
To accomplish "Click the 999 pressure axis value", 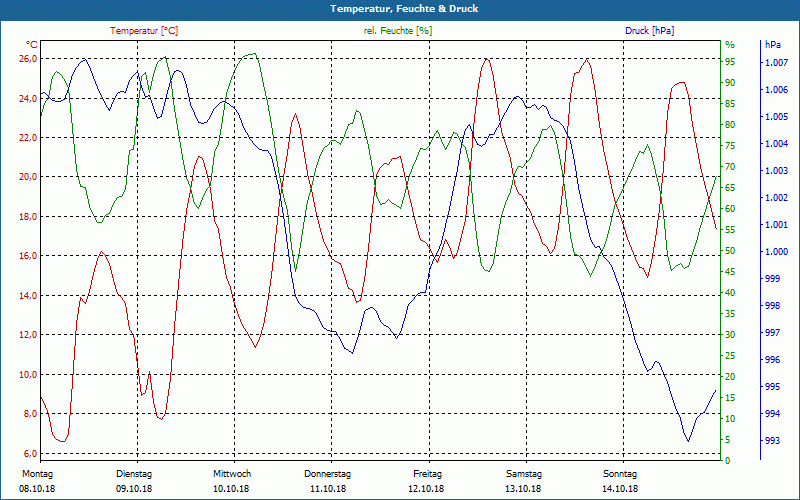I will 772,279.
